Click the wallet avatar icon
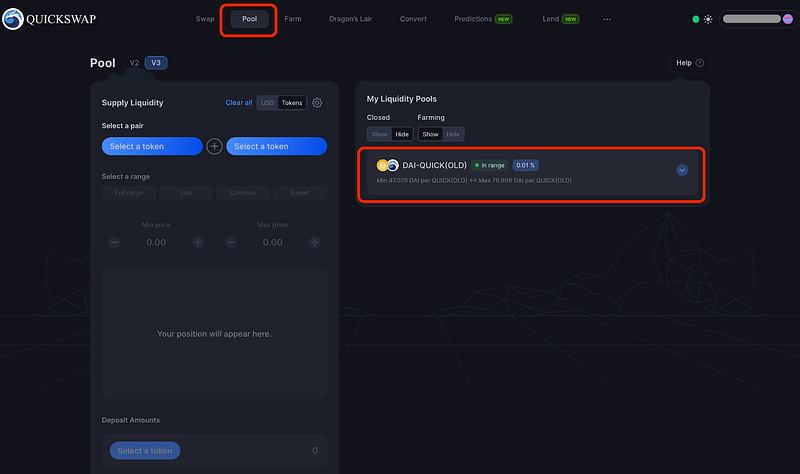The height and width of the screenshot is (474, 800). [788, 19]
